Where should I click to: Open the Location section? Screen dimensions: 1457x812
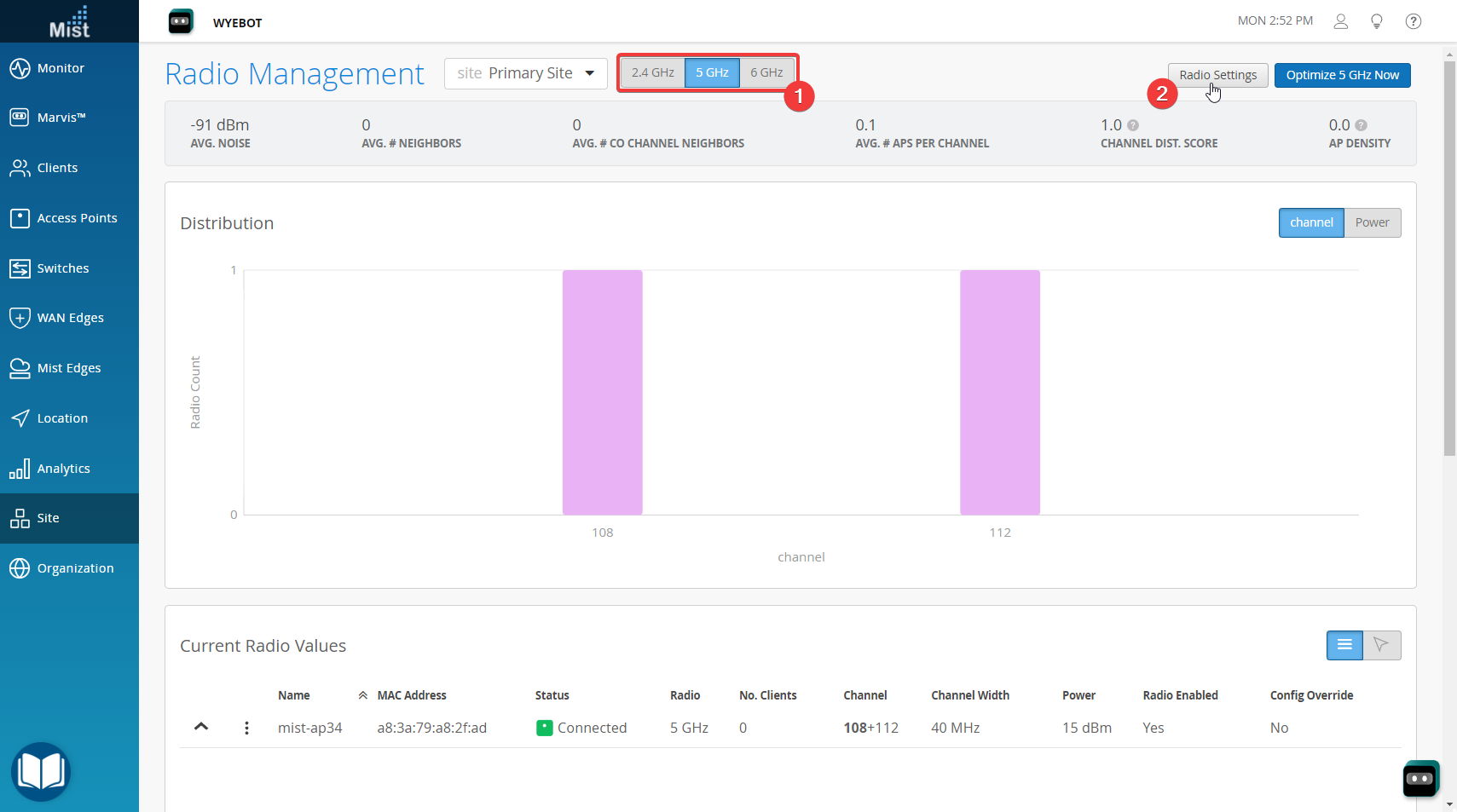point(69,418)
